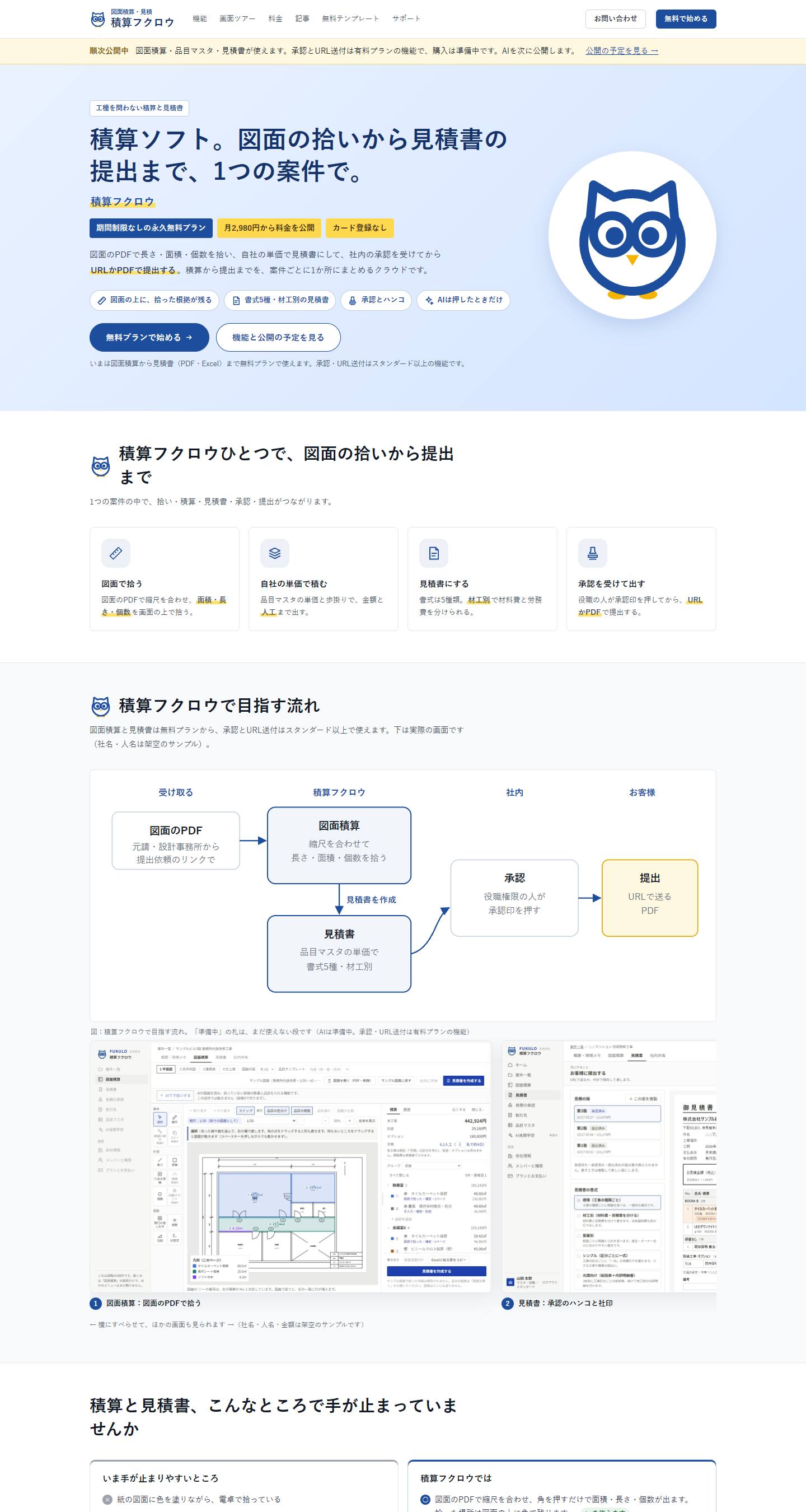Open the 見積書 screenshot thumbnail
The width and height of the screenshot is (806, 1512).
point(609,1167)
